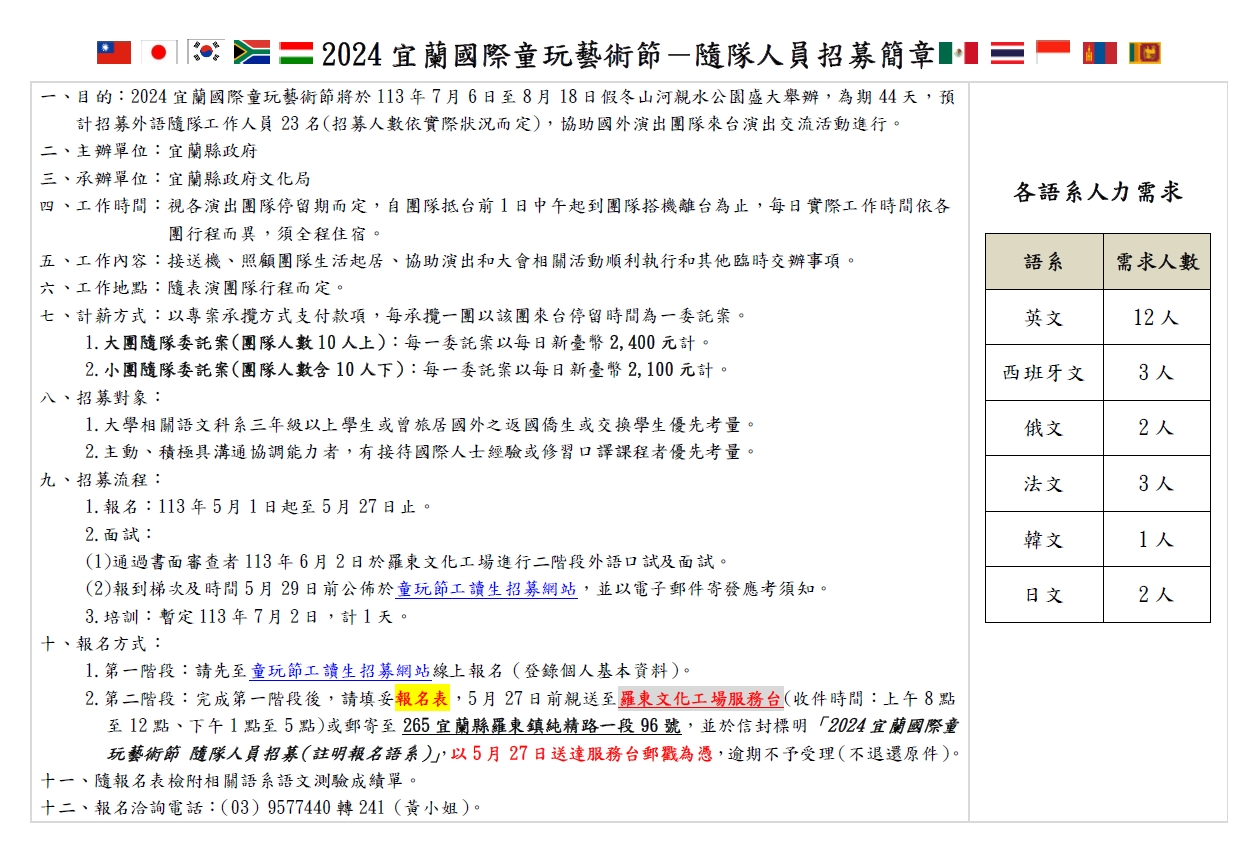1240x862 pixels.
Task: Click the Sri Lanka flag icon
Action: pyautogui.click(x=1145, y=52)
